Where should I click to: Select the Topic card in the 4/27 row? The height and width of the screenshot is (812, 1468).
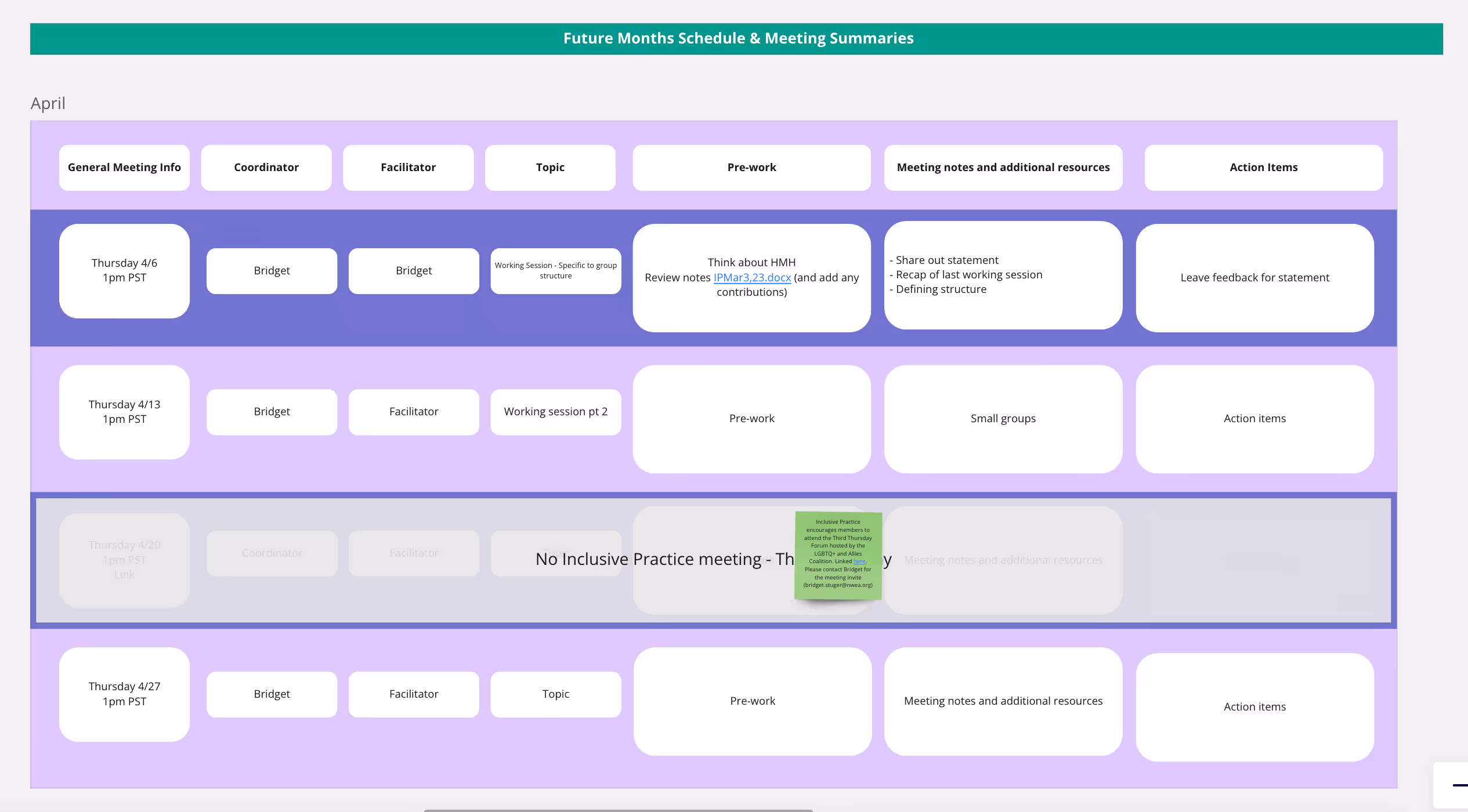click(556, 694)
